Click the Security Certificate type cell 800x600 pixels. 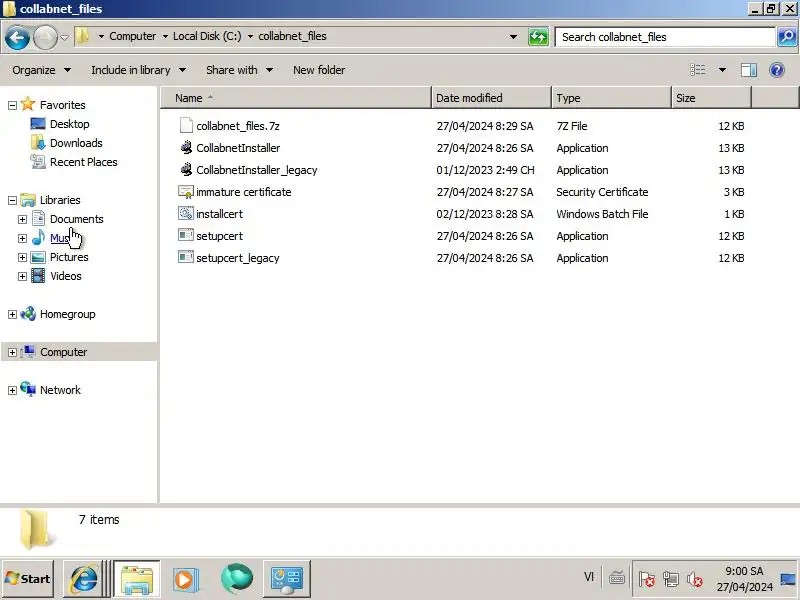602,192
